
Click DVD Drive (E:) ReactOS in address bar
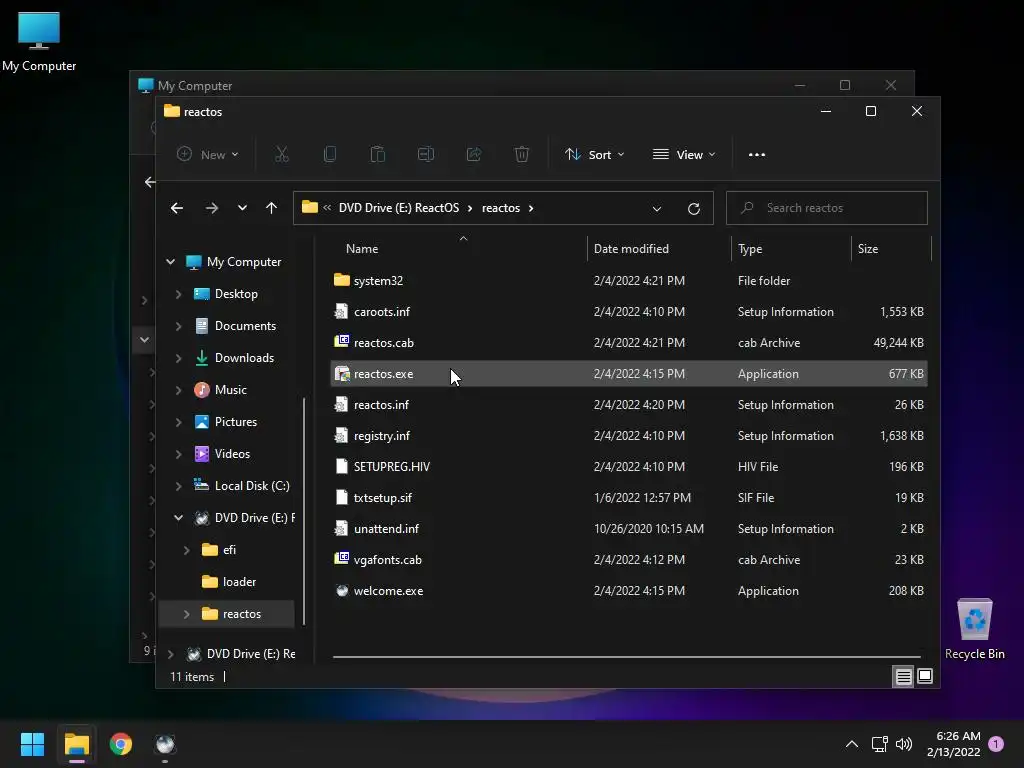point(398,208)
